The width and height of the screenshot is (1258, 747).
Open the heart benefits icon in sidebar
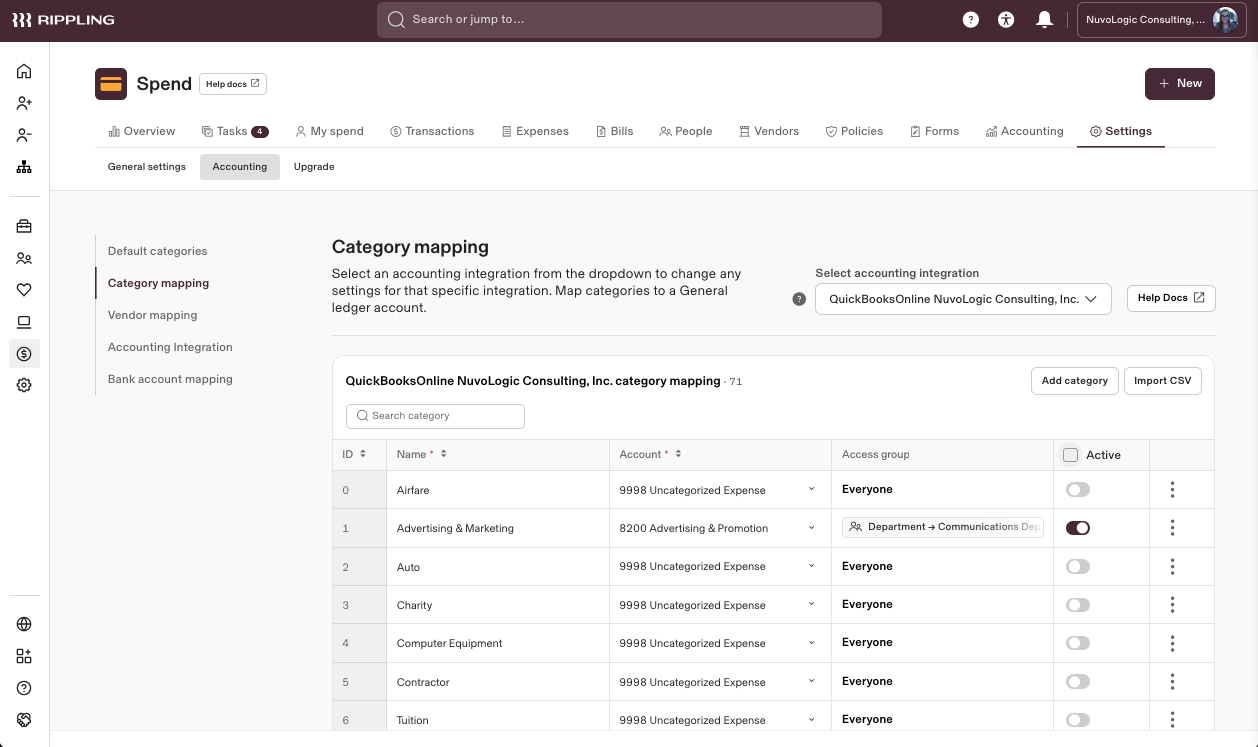(24, 290)
